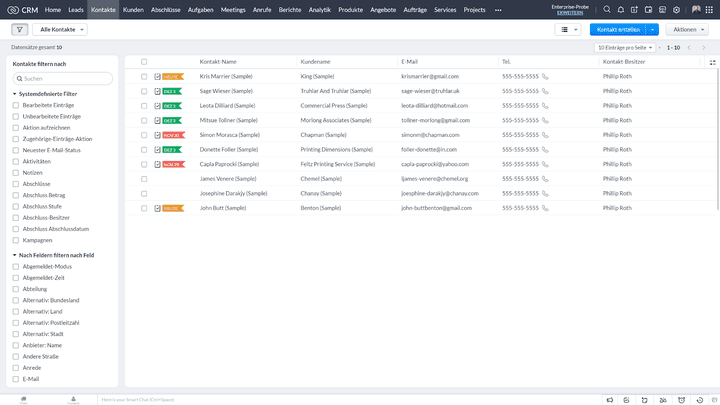The height and width of the screenshot is (405, 720).
Task: Select the James Venere row checkbox
Action: click(x=143, y=178)
